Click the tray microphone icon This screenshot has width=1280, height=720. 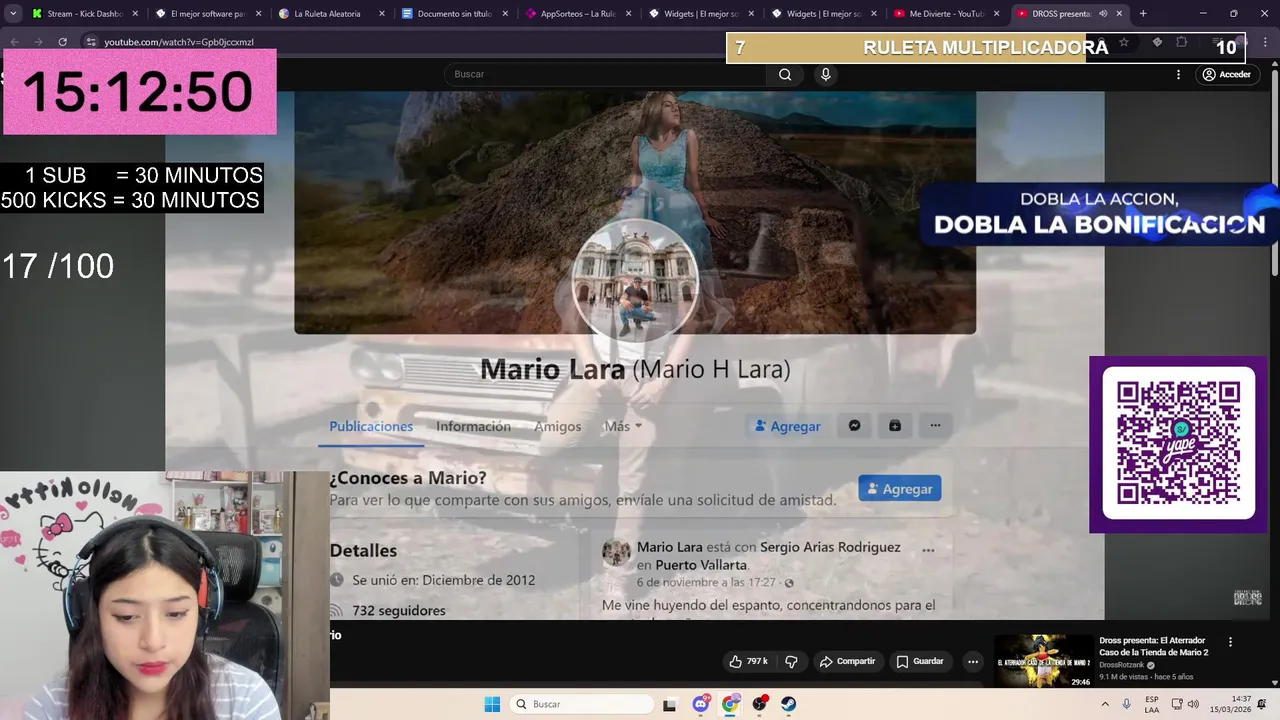[1127, 704]
